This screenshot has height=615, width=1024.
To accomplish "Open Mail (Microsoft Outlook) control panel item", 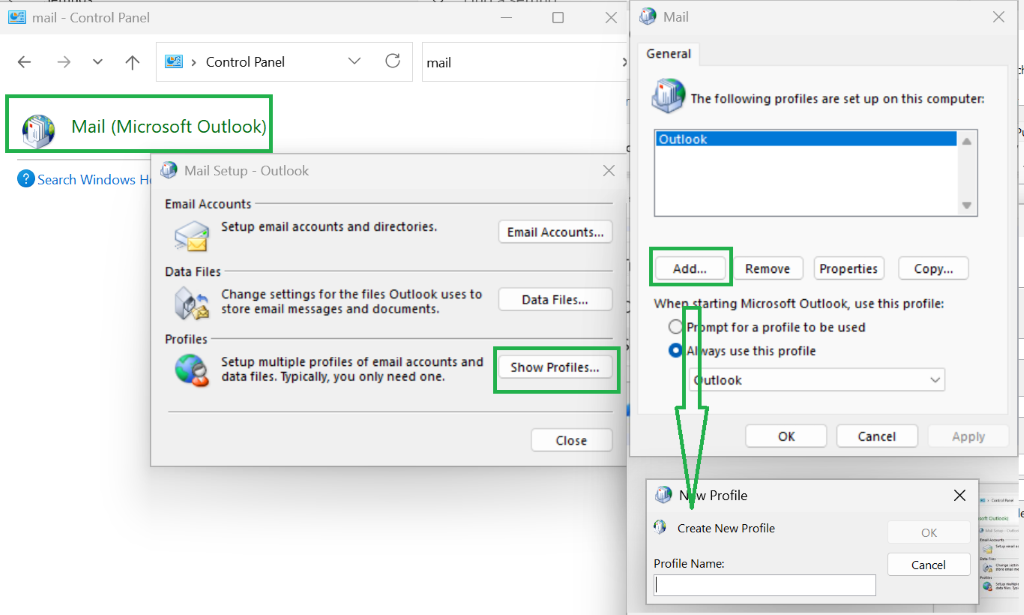I will [x=168, y=127].
